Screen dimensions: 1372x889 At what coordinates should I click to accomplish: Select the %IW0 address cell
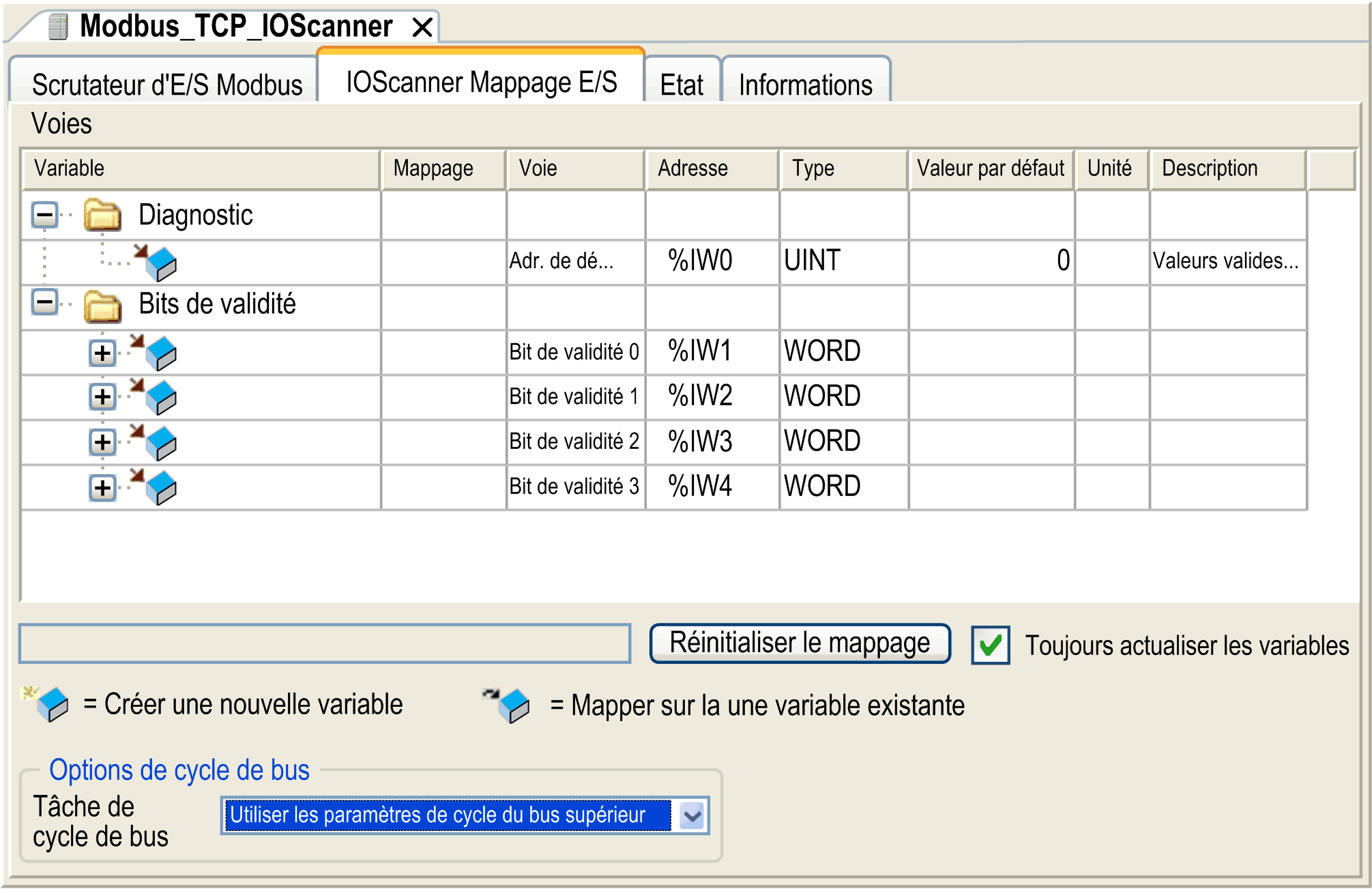(712, 261)
